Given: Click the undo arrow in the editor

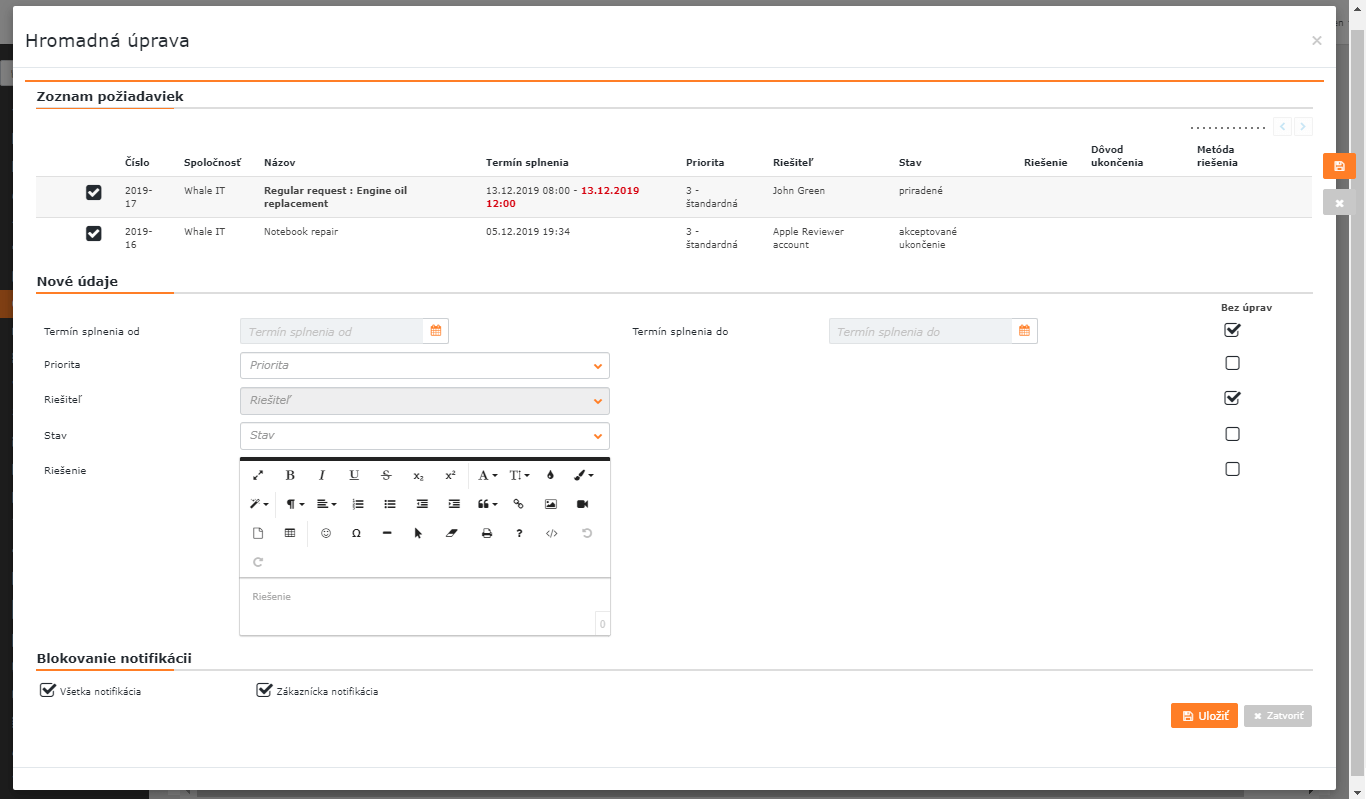Looking at the screenshot, I should tap(587, 534).
